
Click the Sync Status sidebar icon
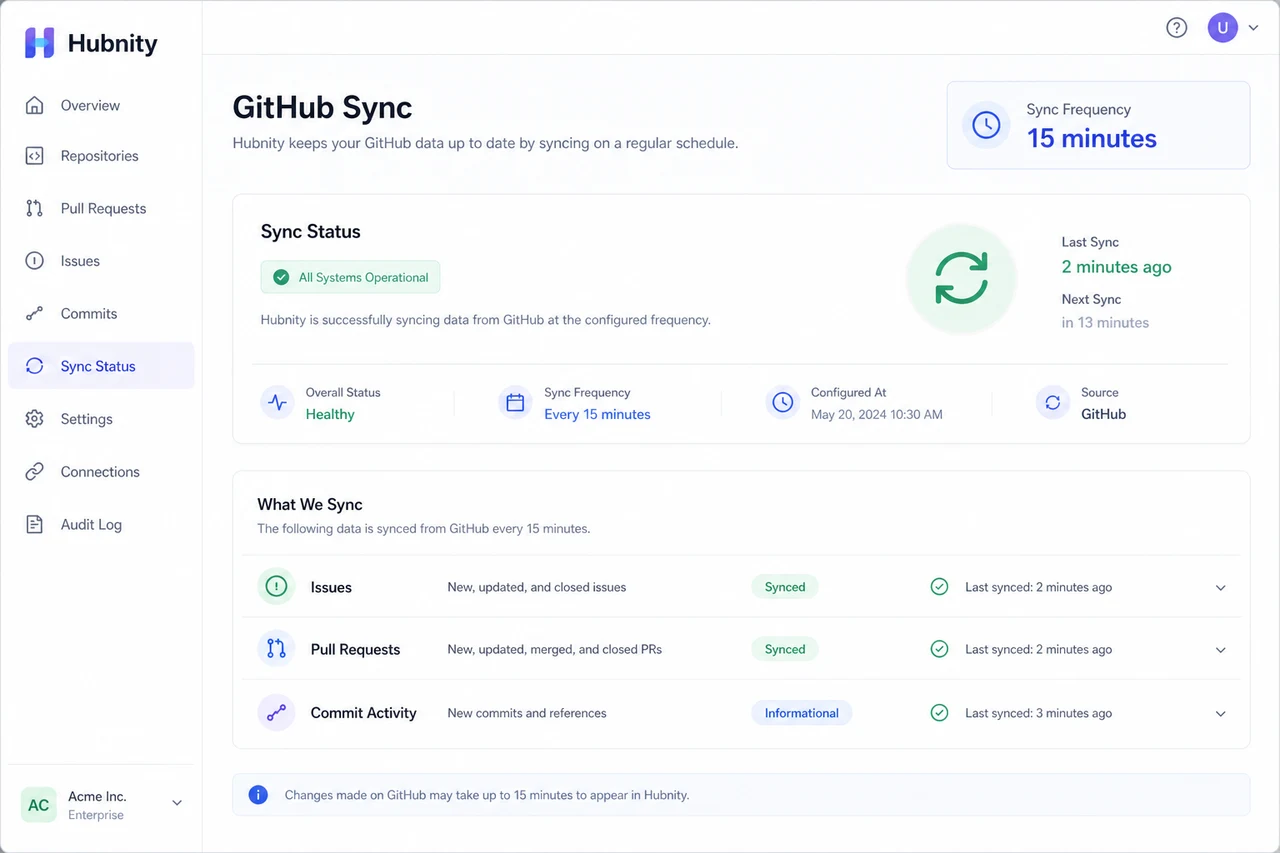[34, 366]
